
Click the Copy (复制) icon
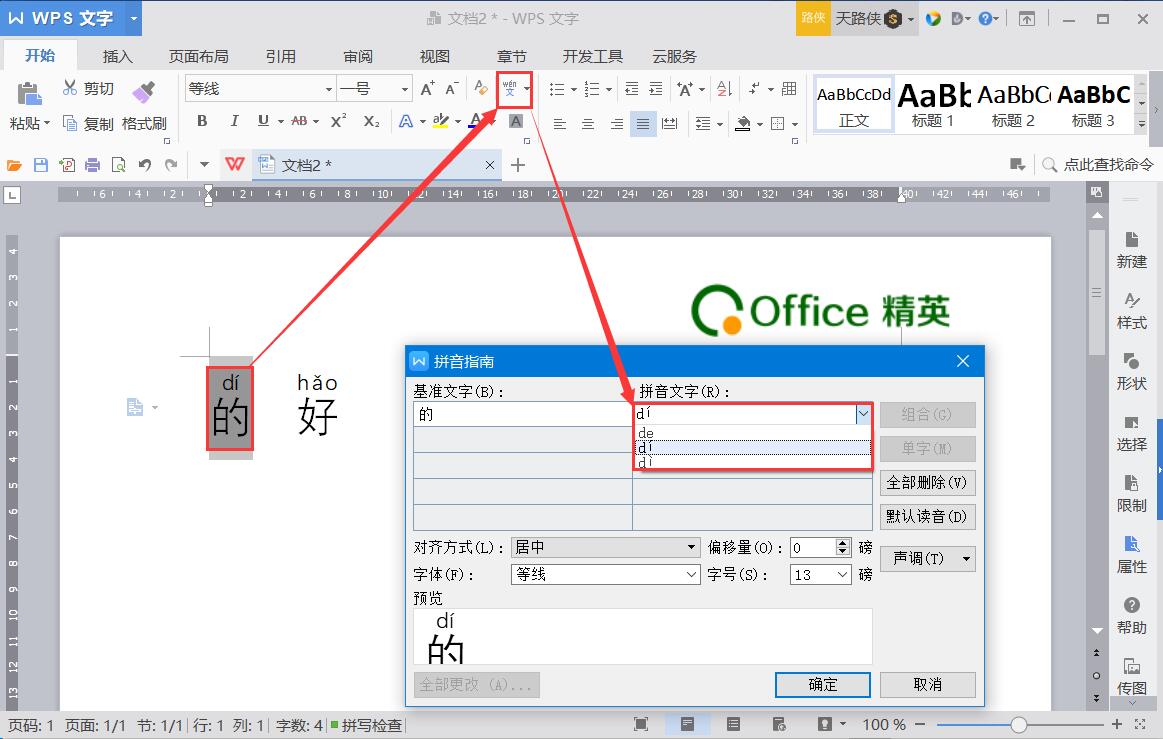tap(70, 123)
